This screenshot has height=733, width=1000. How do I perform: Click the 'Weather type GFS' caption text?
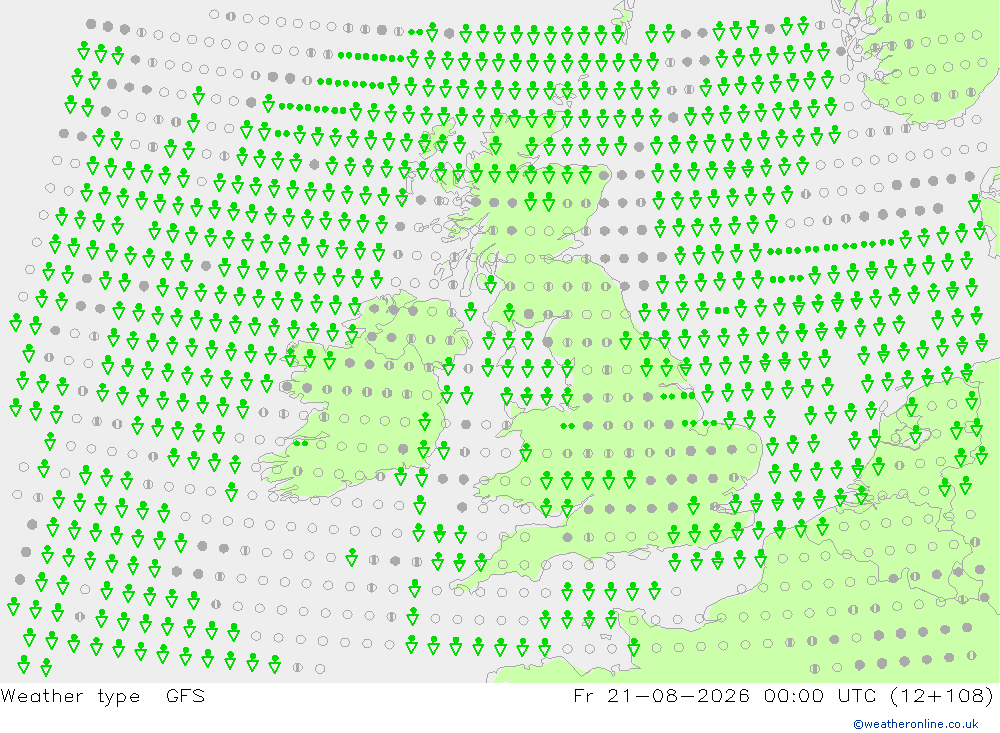pos(103,695)
